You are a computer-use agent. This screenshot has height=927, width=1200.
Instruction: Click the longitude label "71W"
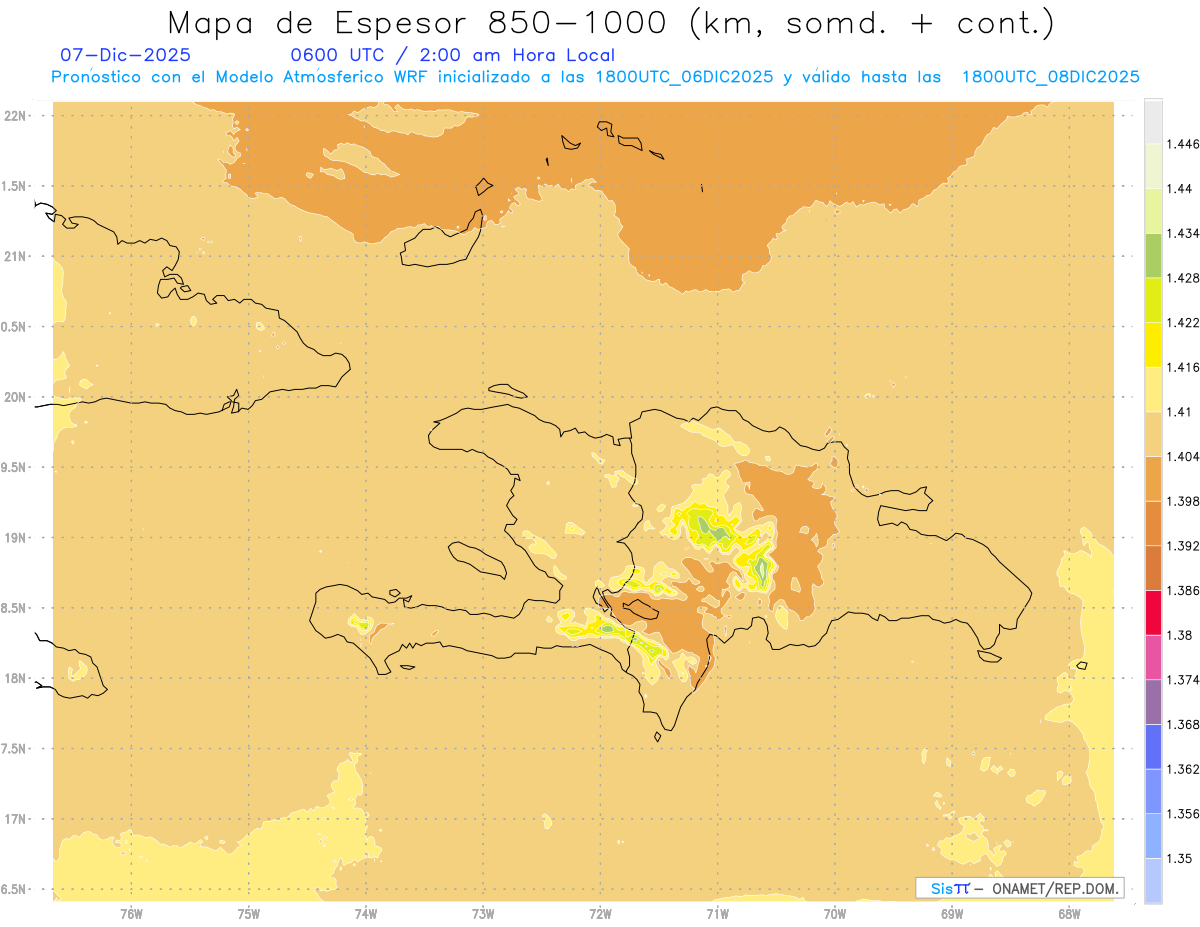[x=717, y=913]
